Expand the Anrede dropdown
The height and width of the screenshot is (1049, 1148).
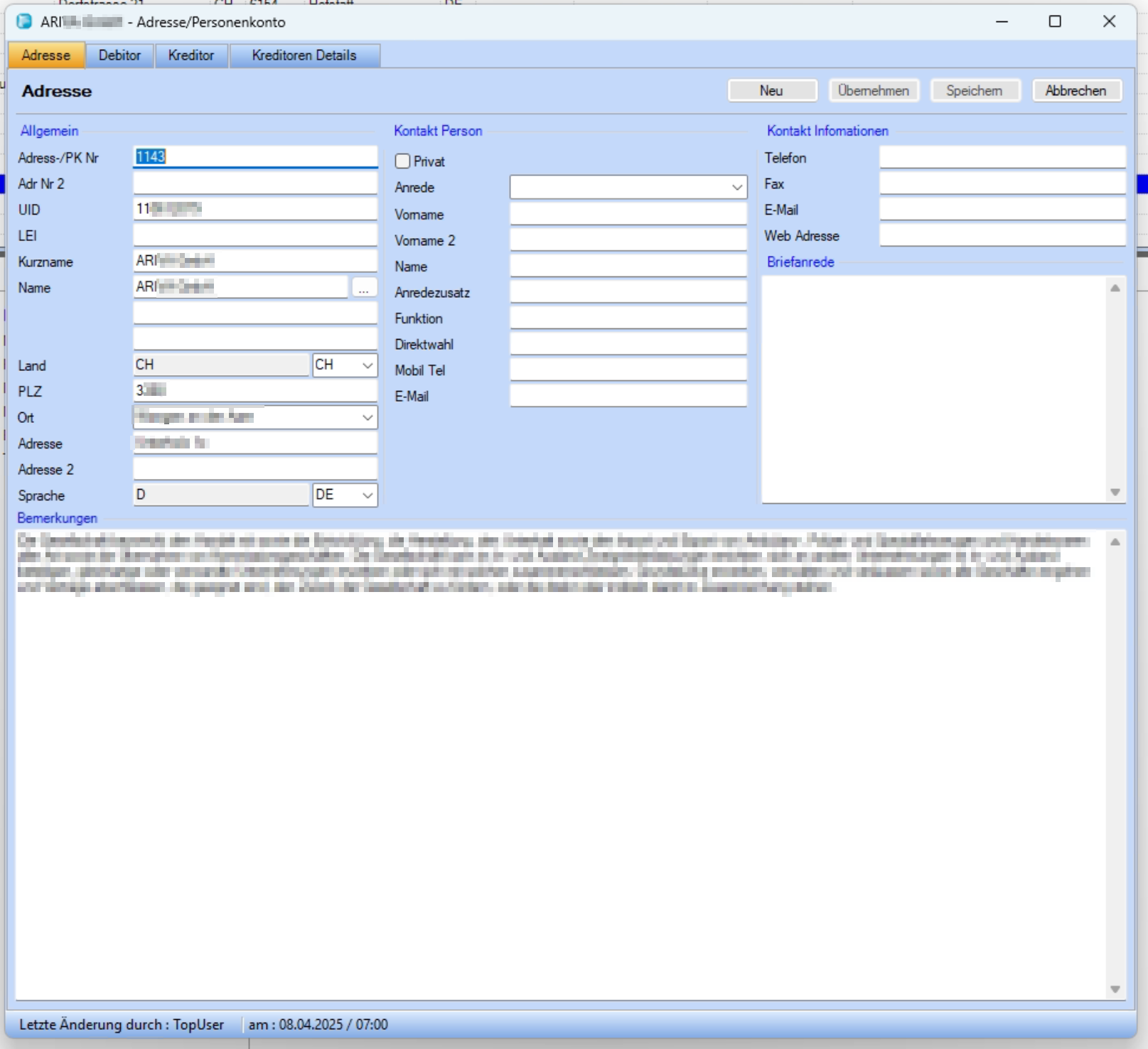737,188
